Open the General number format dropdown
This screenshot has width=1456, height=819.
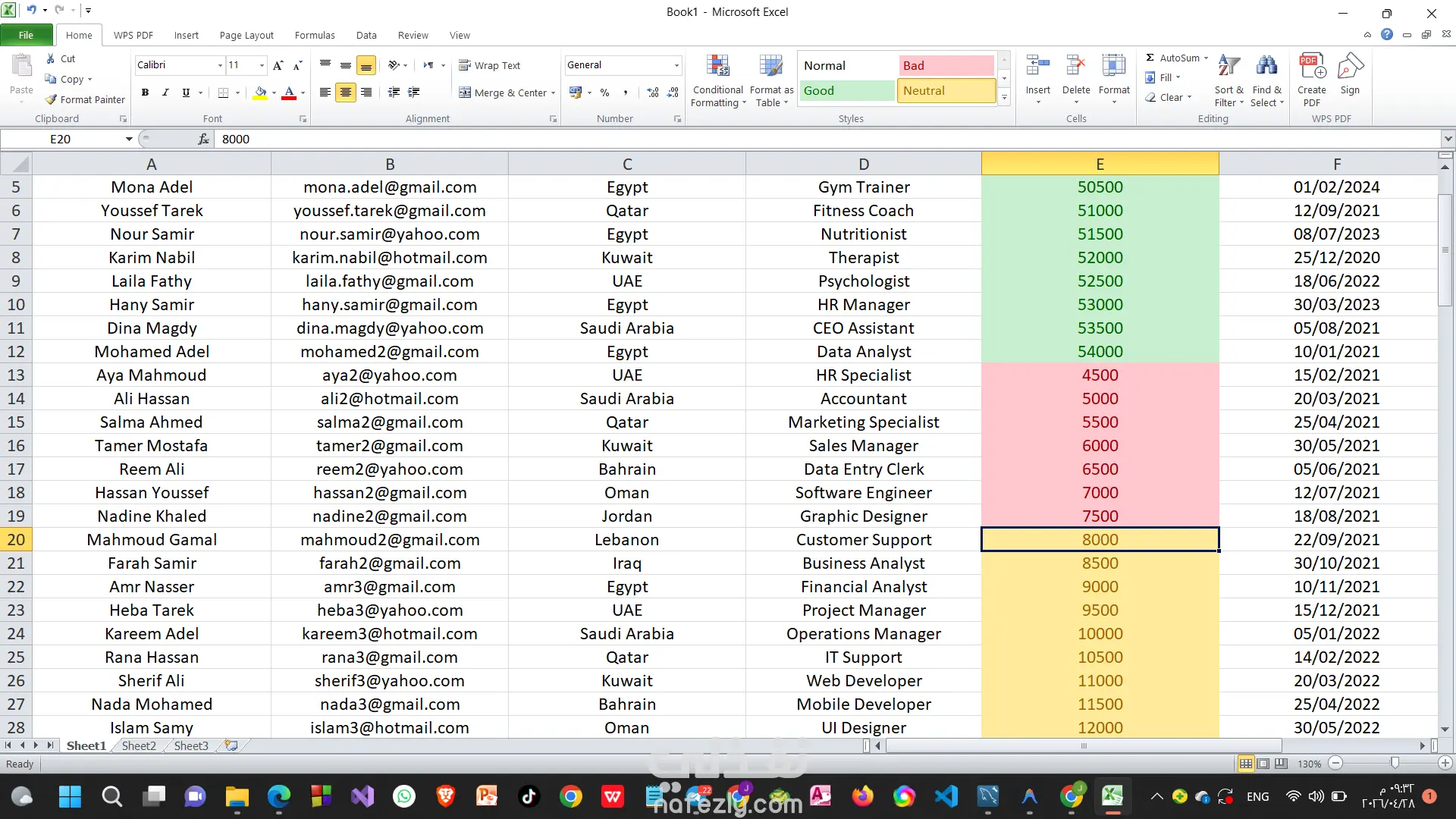(x=676, y=65)
